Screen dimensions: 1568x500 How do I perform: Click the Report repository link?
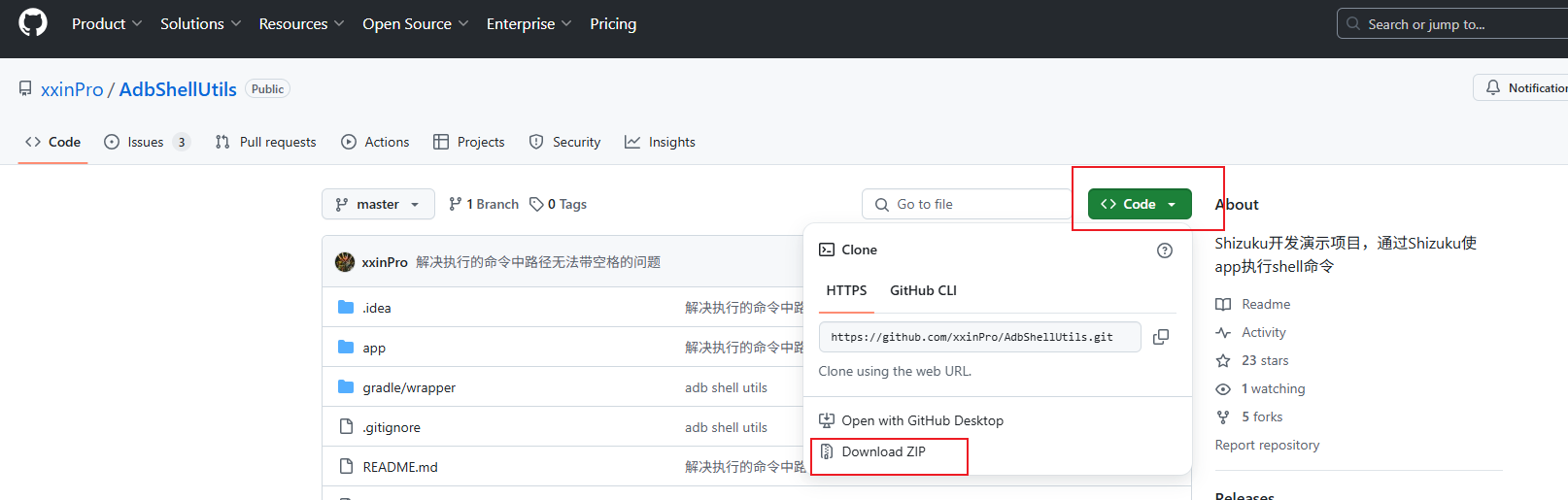coord(1267,445)
